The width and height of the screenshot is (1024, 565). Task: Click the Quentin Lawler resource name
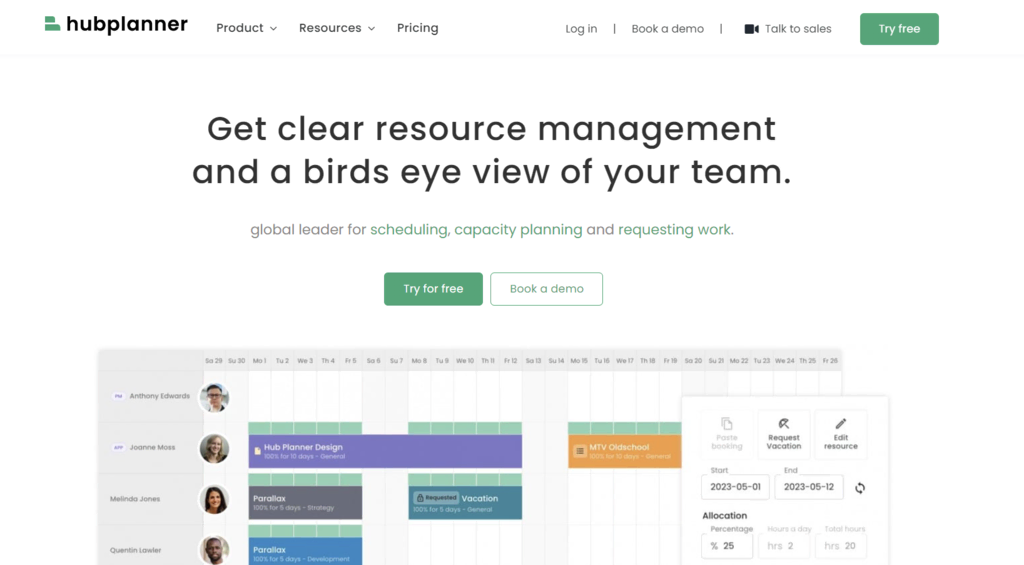135,550
